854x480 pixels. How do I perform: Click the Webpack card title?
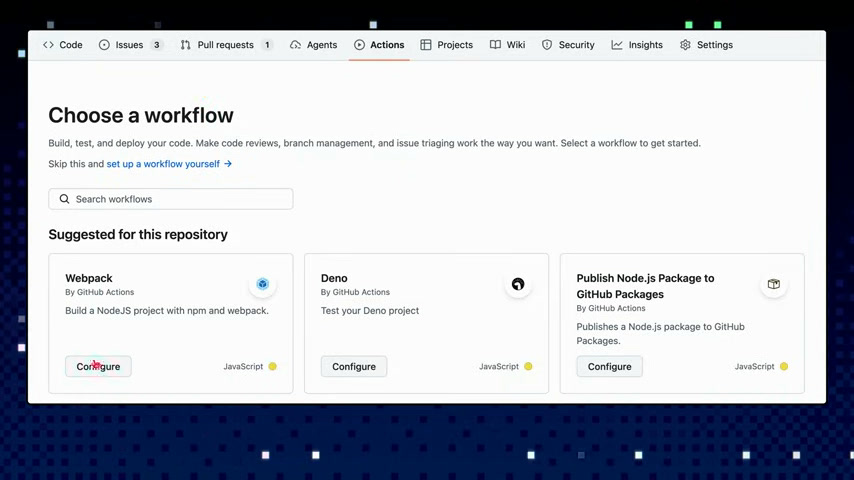pos(89,278)
